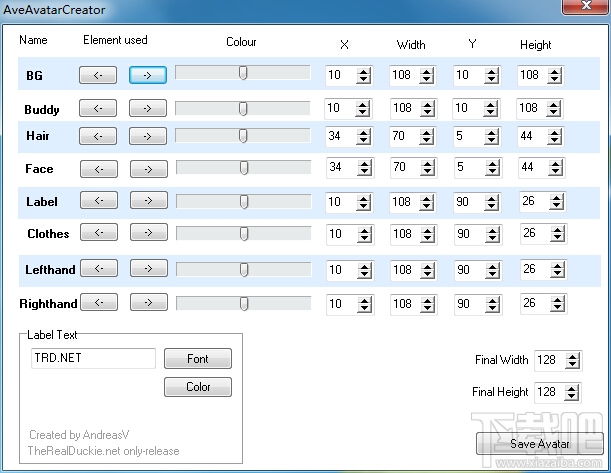The height and width of the screenshot is (473, 611).
Task: Decrease Final Height with down stepper
Action: pyautogui.click(x=572, y=396)
